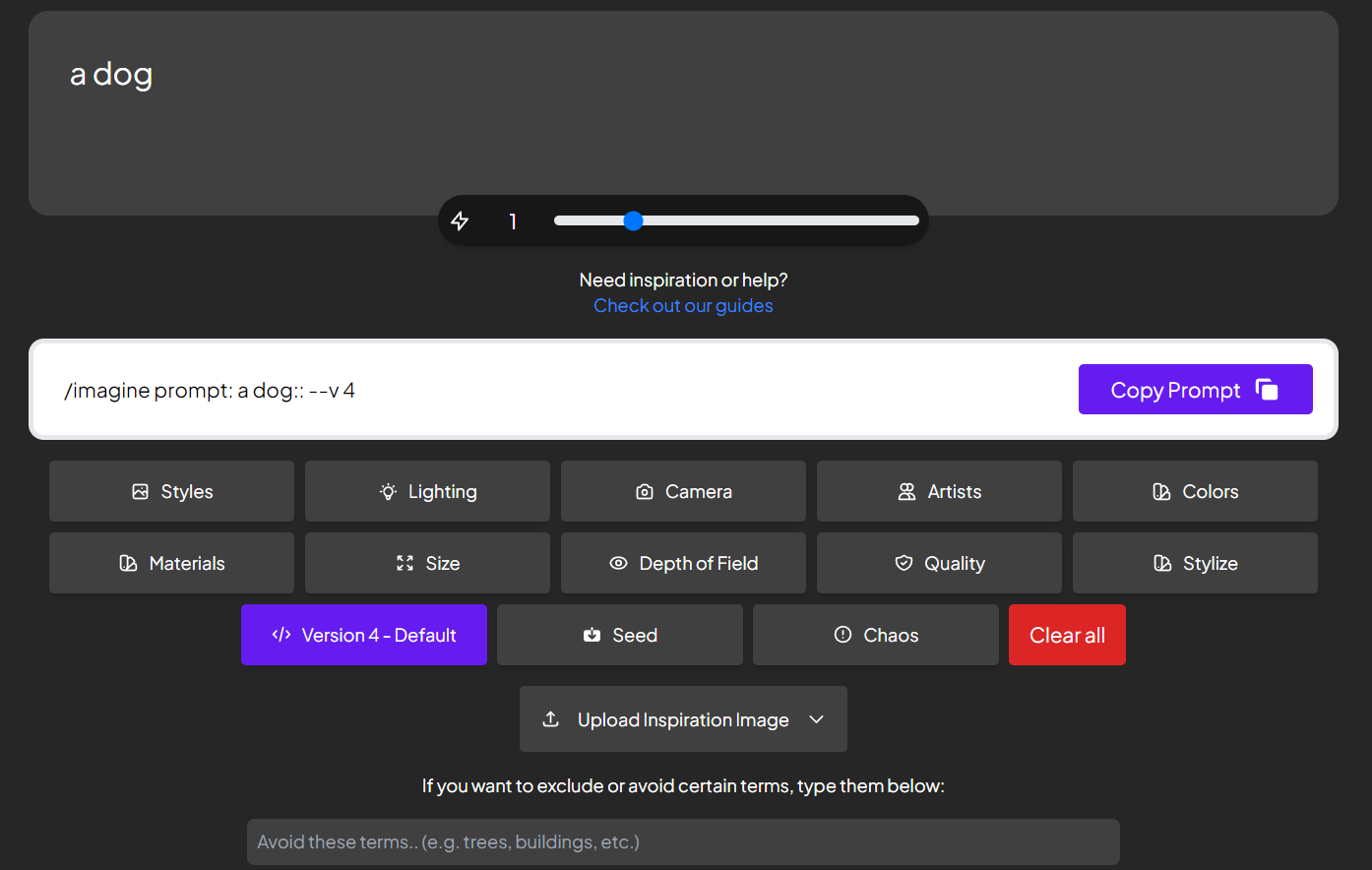Image resolution: width=1372 pixels, height=870 pixels.
Task: Open the Size options
Action: click(427, 563)
